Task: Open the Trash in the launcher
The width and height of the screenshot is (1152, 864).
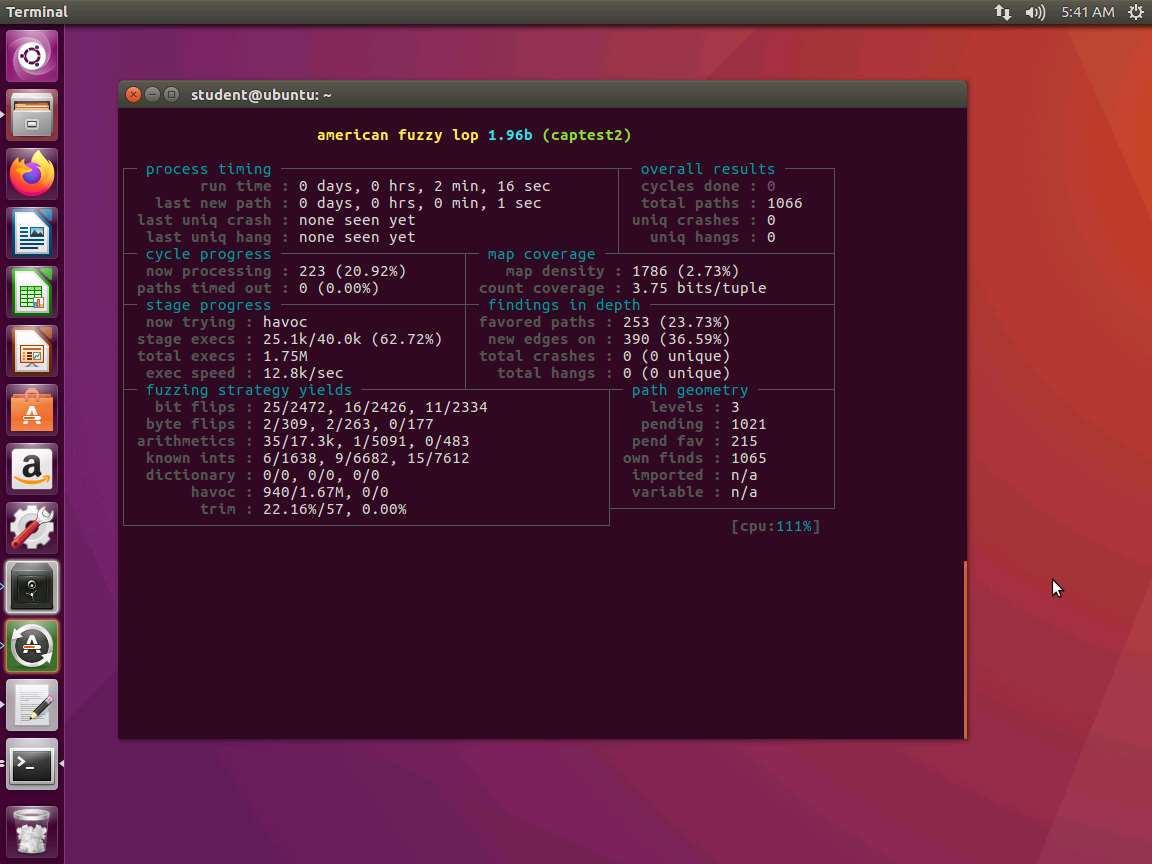Action: point(32,830)
